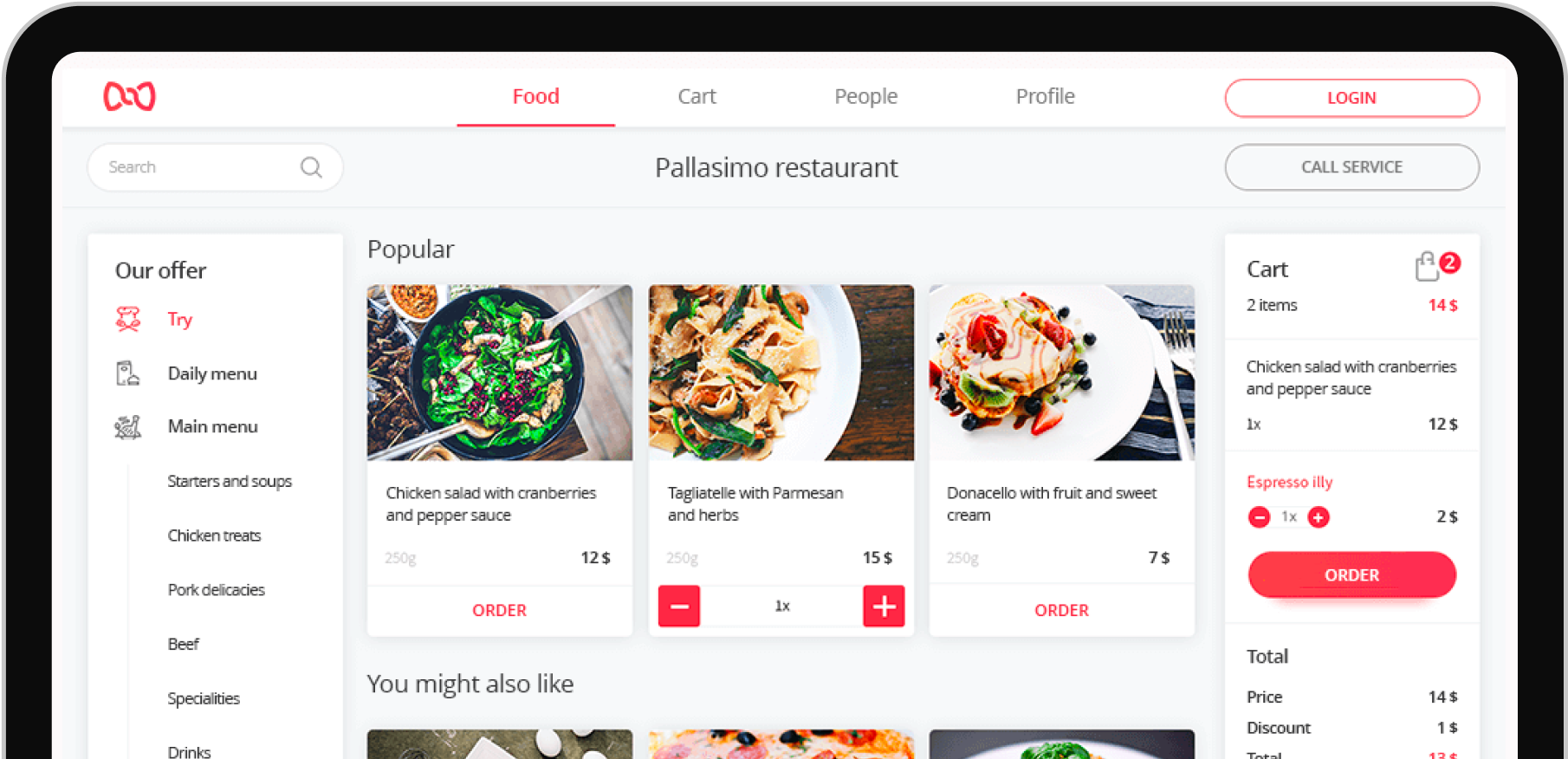Click the LOGIN button

coord(1352,98)
